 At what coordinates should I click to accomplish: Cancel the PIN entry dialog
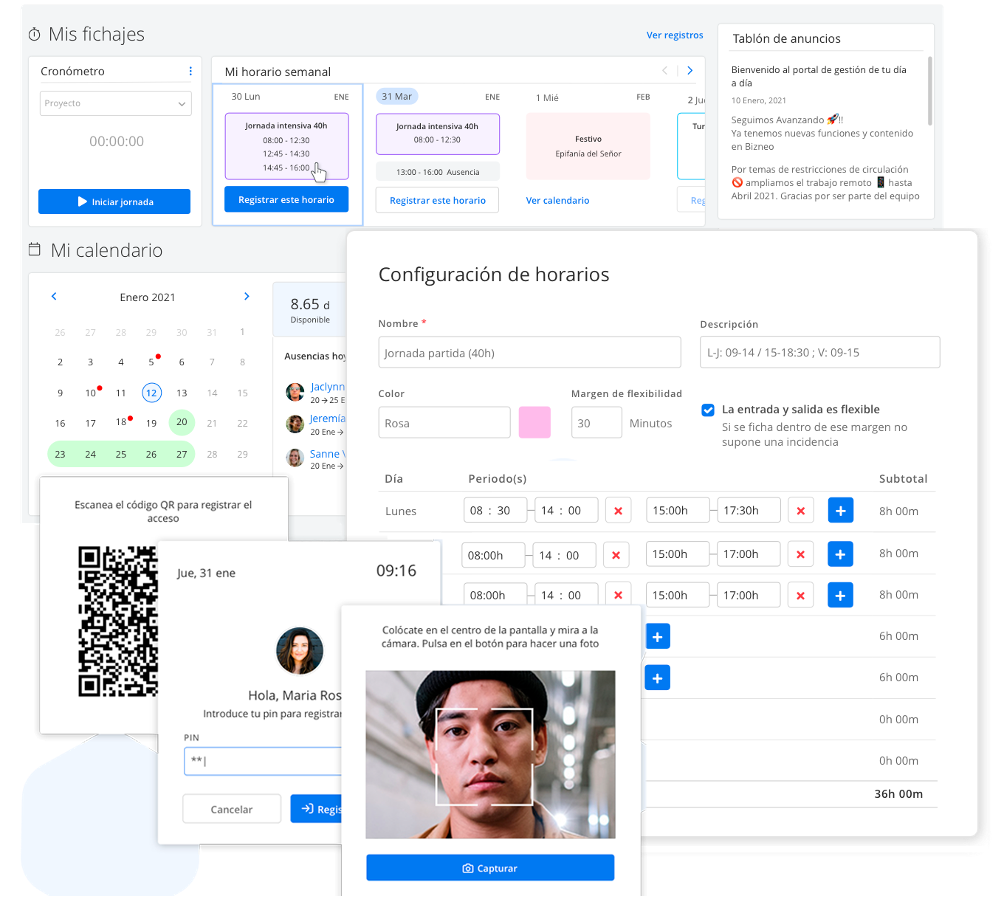(x=232, y=809)
